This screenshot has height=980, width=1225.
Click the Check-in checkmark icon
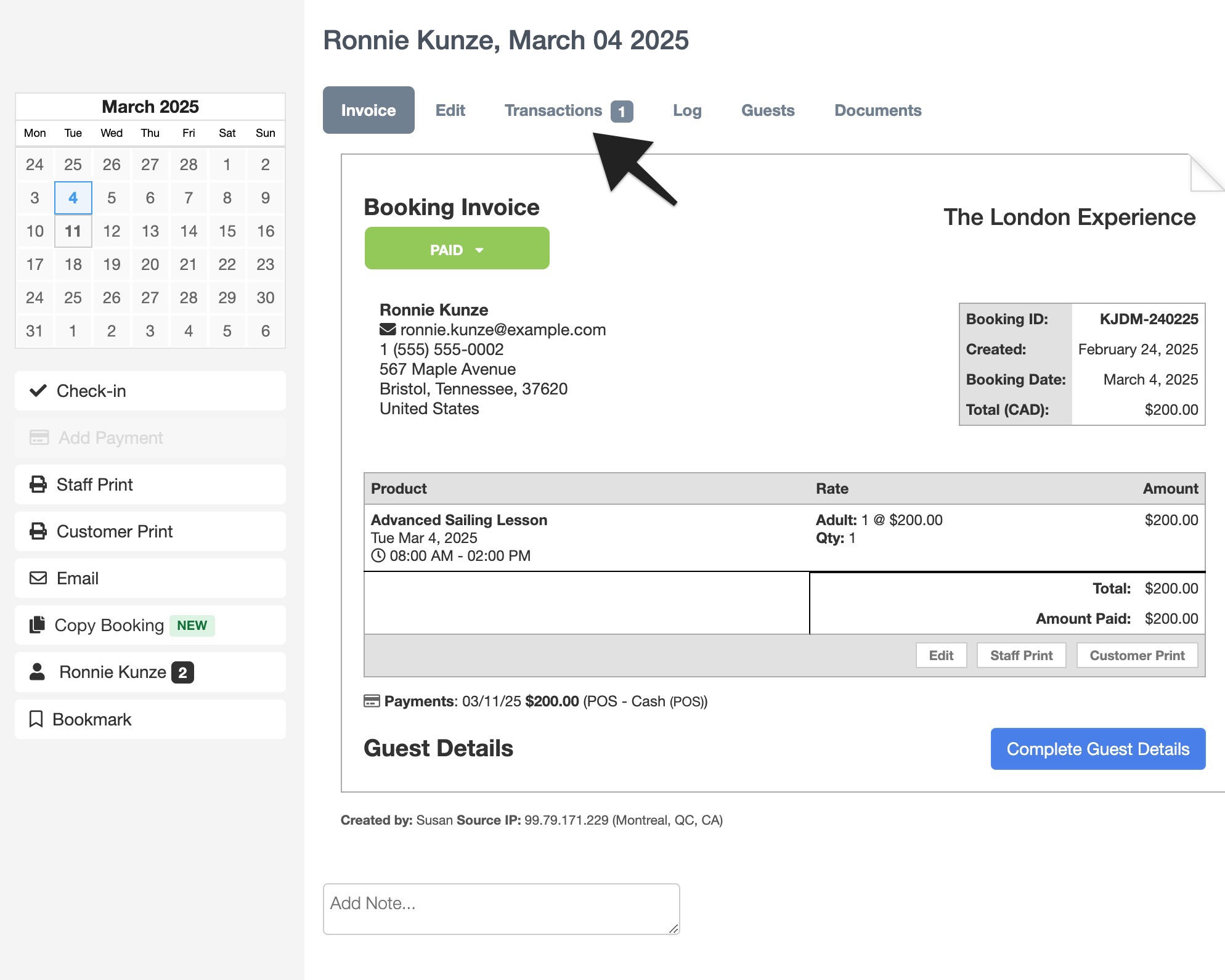38,391
